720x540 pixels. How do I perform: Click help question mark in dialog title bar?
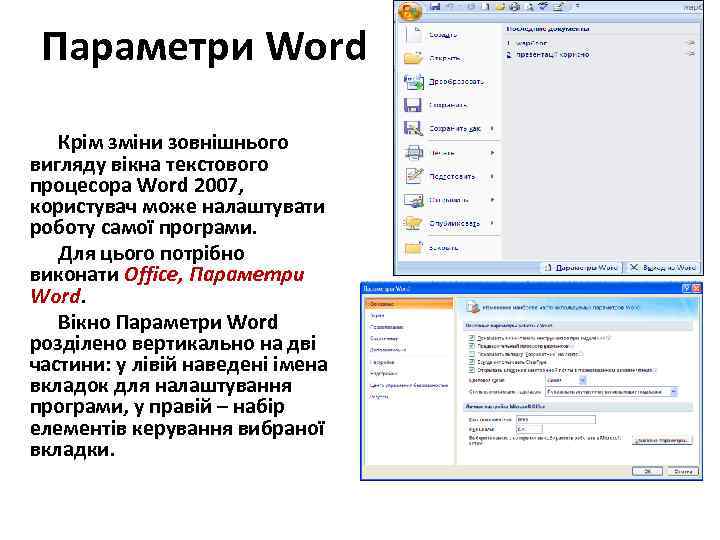(686, 288)
